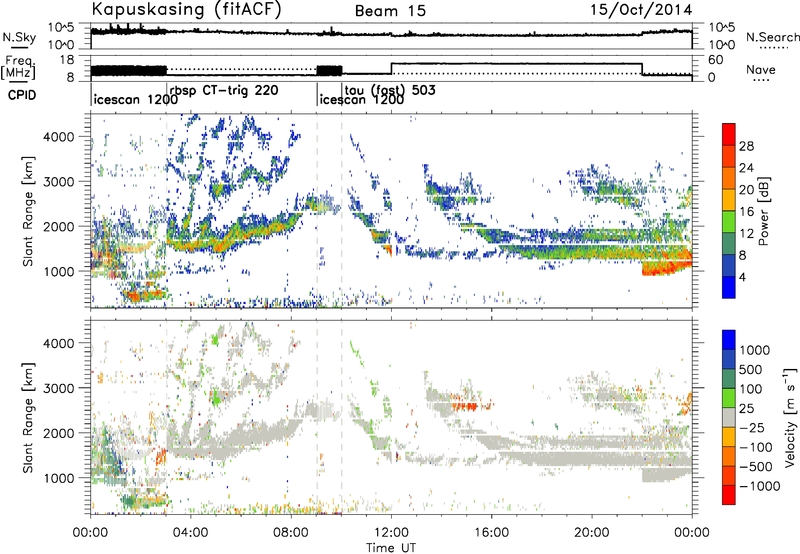
Task: Click the 'Nave' legend label
Action: point(761,70)
